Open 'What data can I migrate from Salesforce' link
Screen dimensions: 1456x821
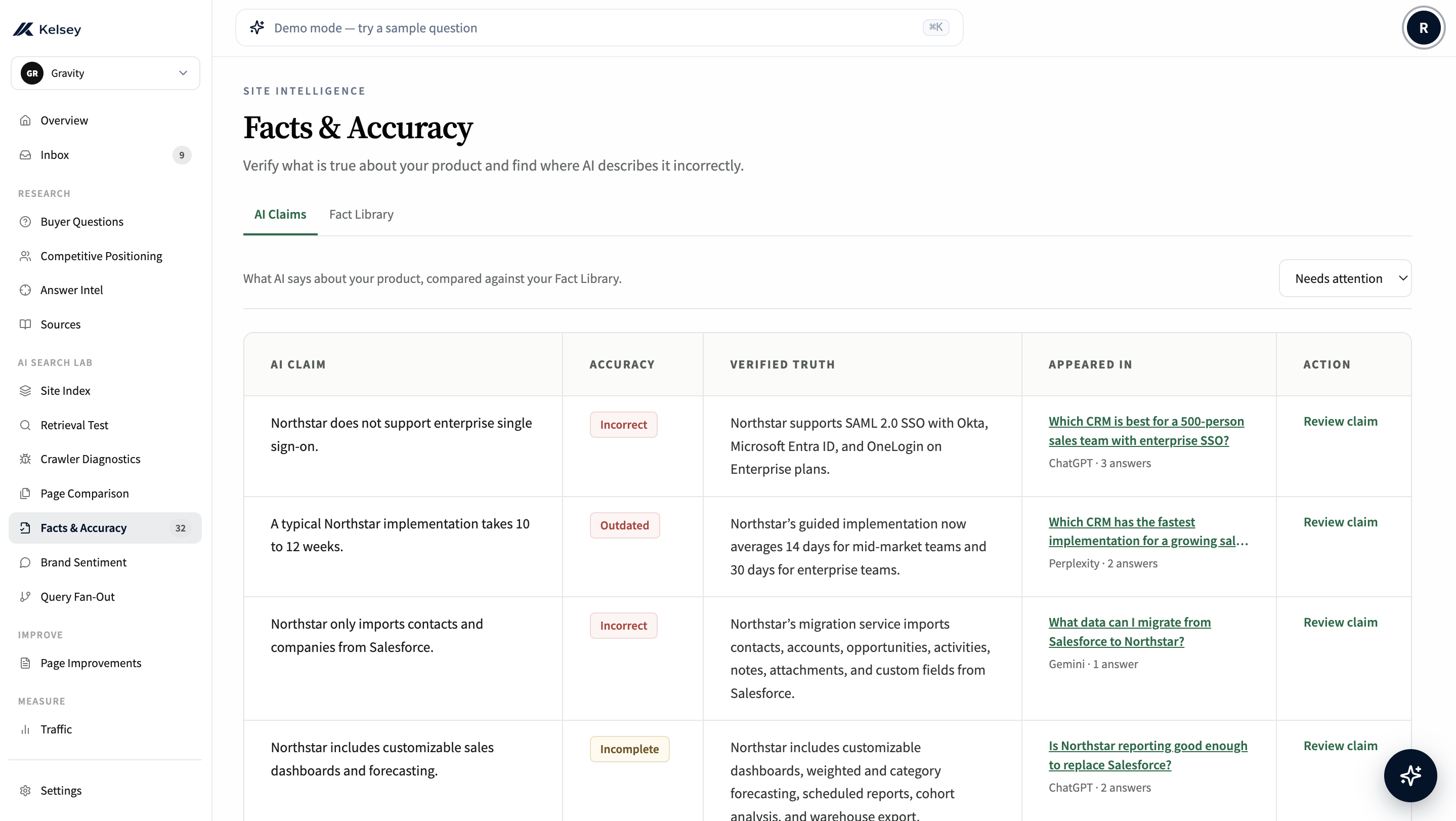[x=1129, y=632]
